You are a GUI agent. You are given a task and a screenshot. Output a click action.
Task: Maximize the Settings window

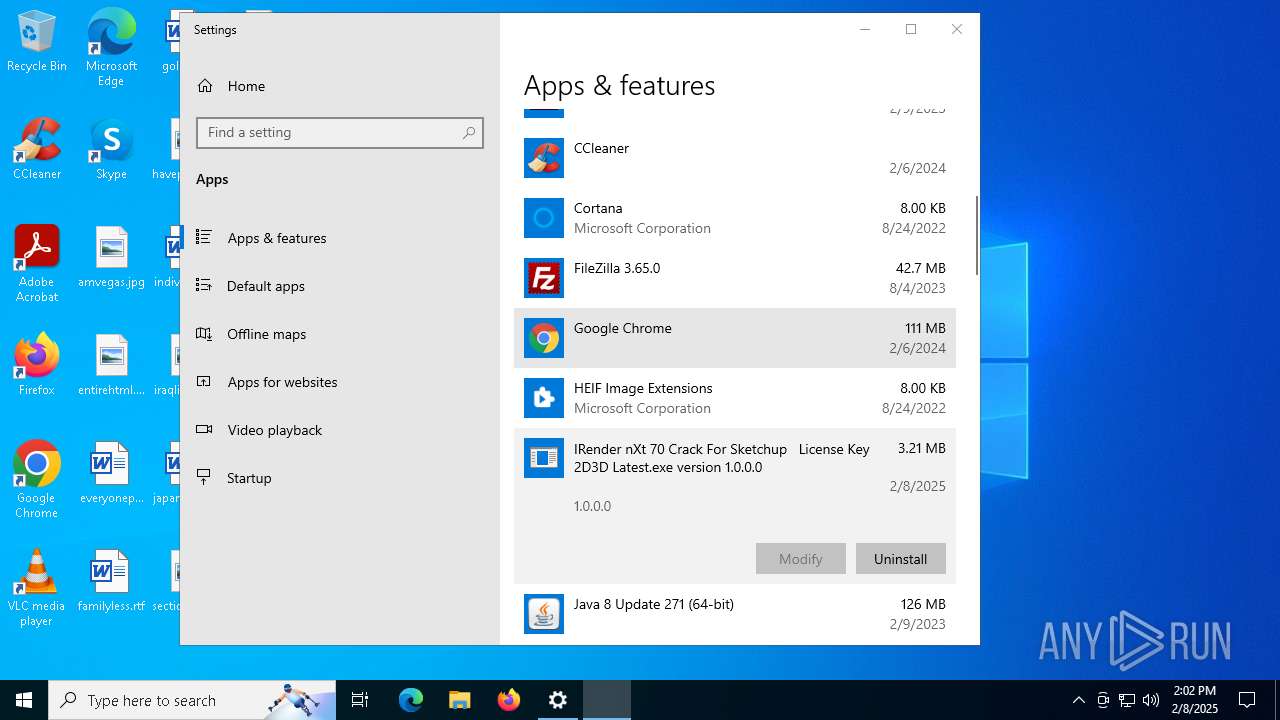point(911,29)
